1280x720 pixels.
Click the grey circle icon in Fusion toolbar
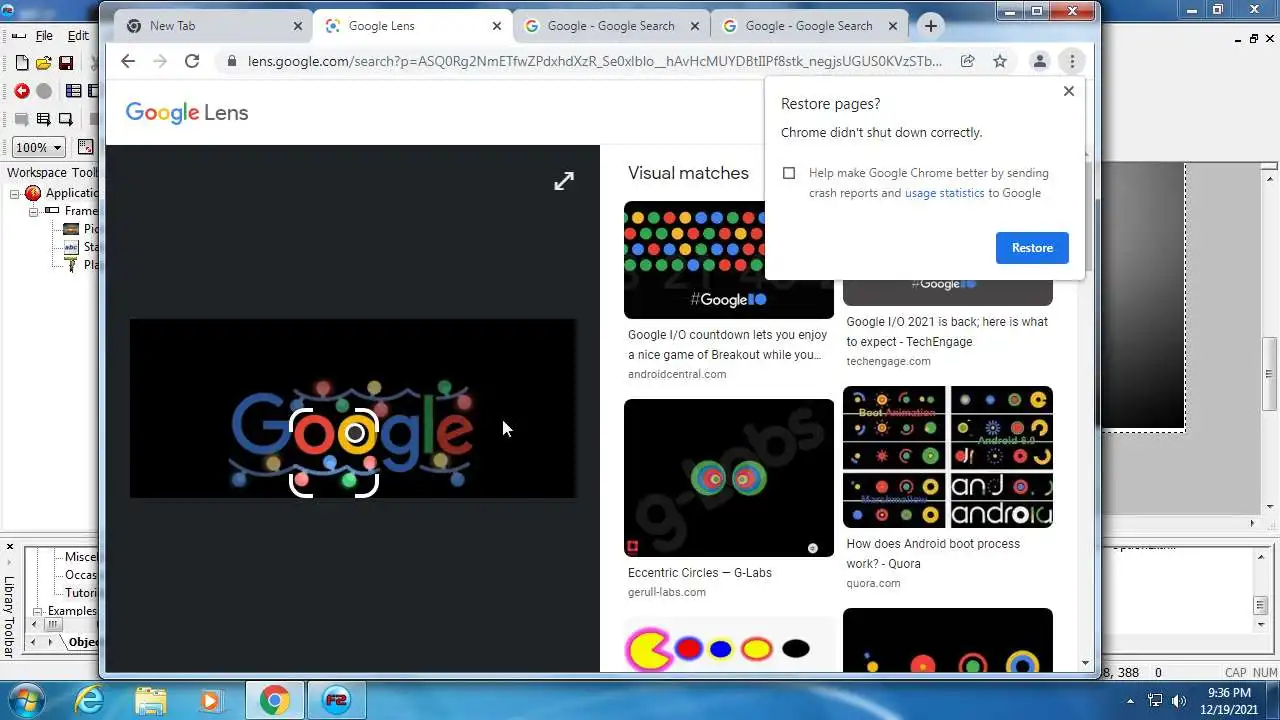44,91
